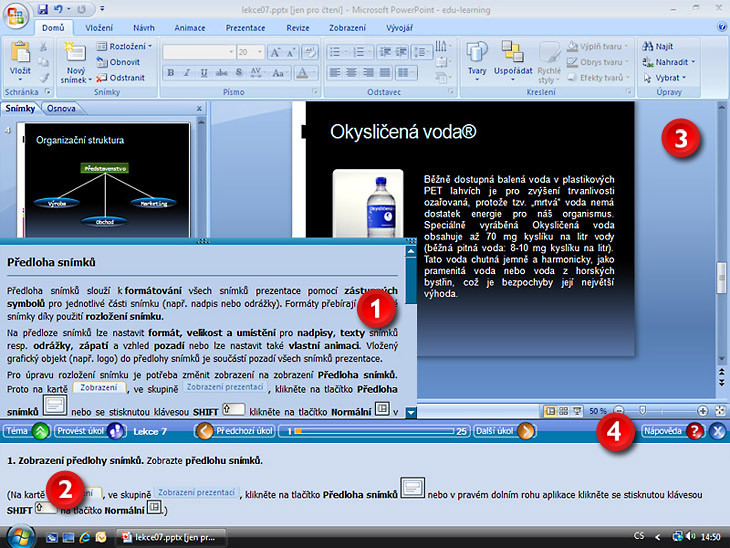Toggle bold formatting B

171,73
